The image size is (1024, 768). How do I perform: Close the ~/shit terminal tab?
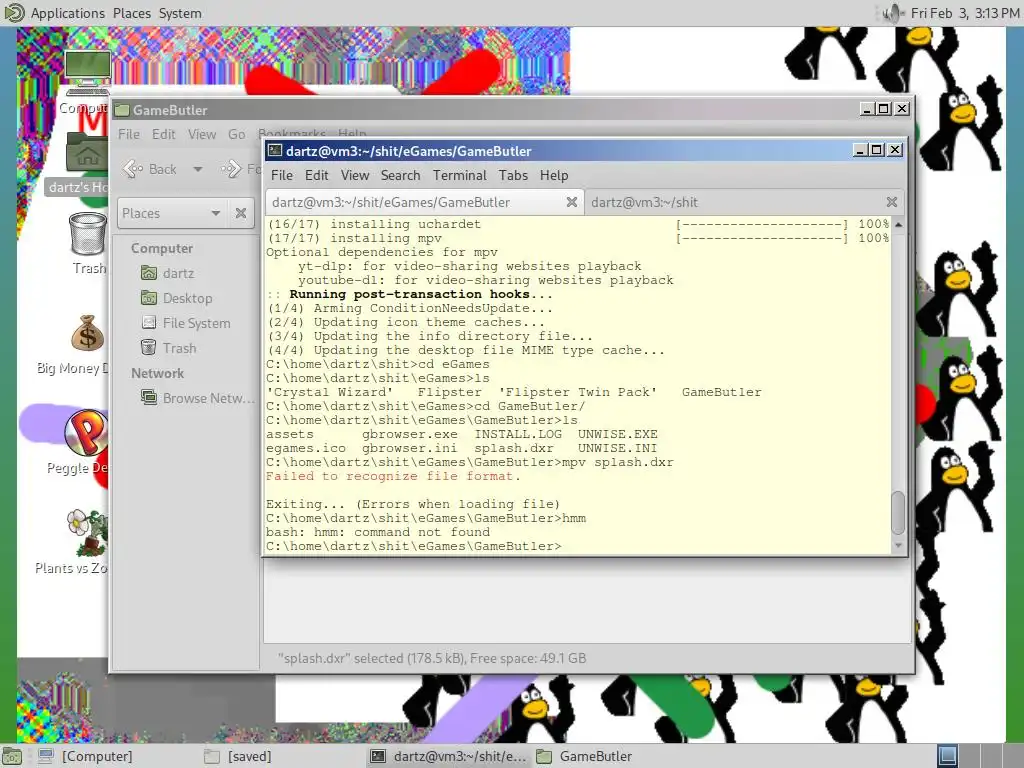[891, 202]
